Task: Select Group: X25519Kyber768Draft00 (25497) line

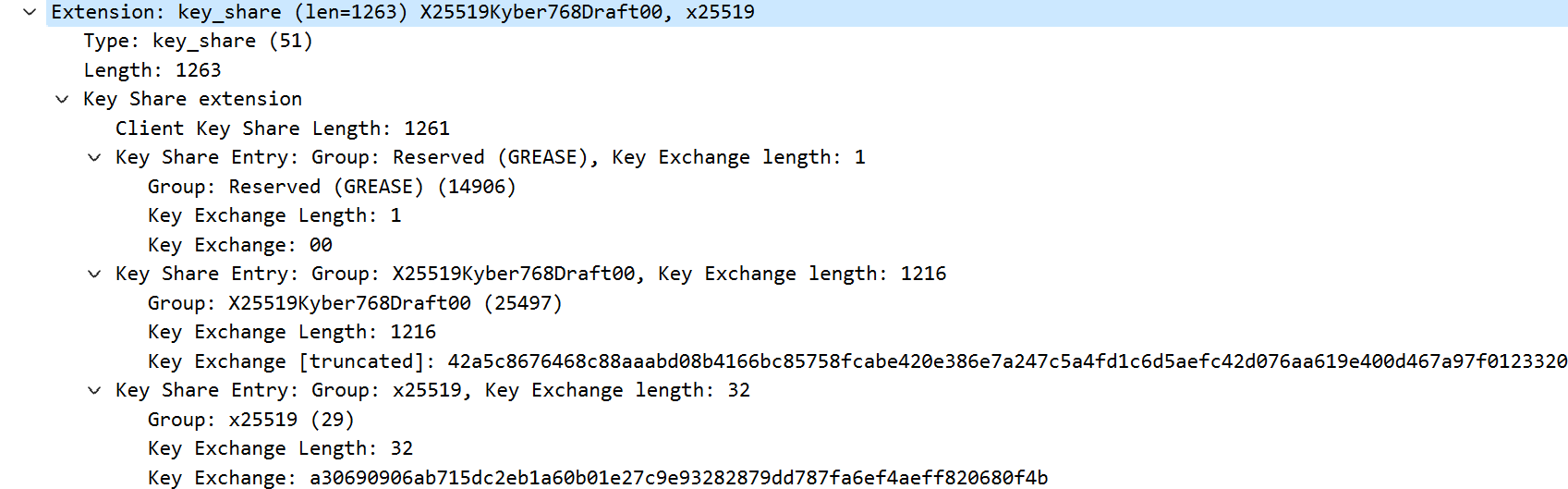Action: (x=354, y=303)
